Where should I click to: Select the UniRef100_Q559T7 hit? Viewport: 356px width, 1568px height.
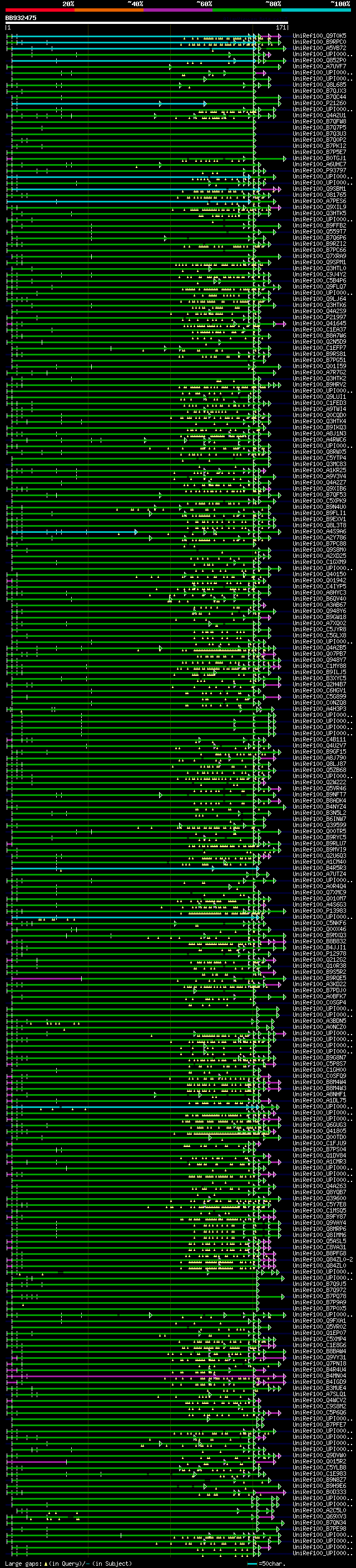tap(319, 231)
